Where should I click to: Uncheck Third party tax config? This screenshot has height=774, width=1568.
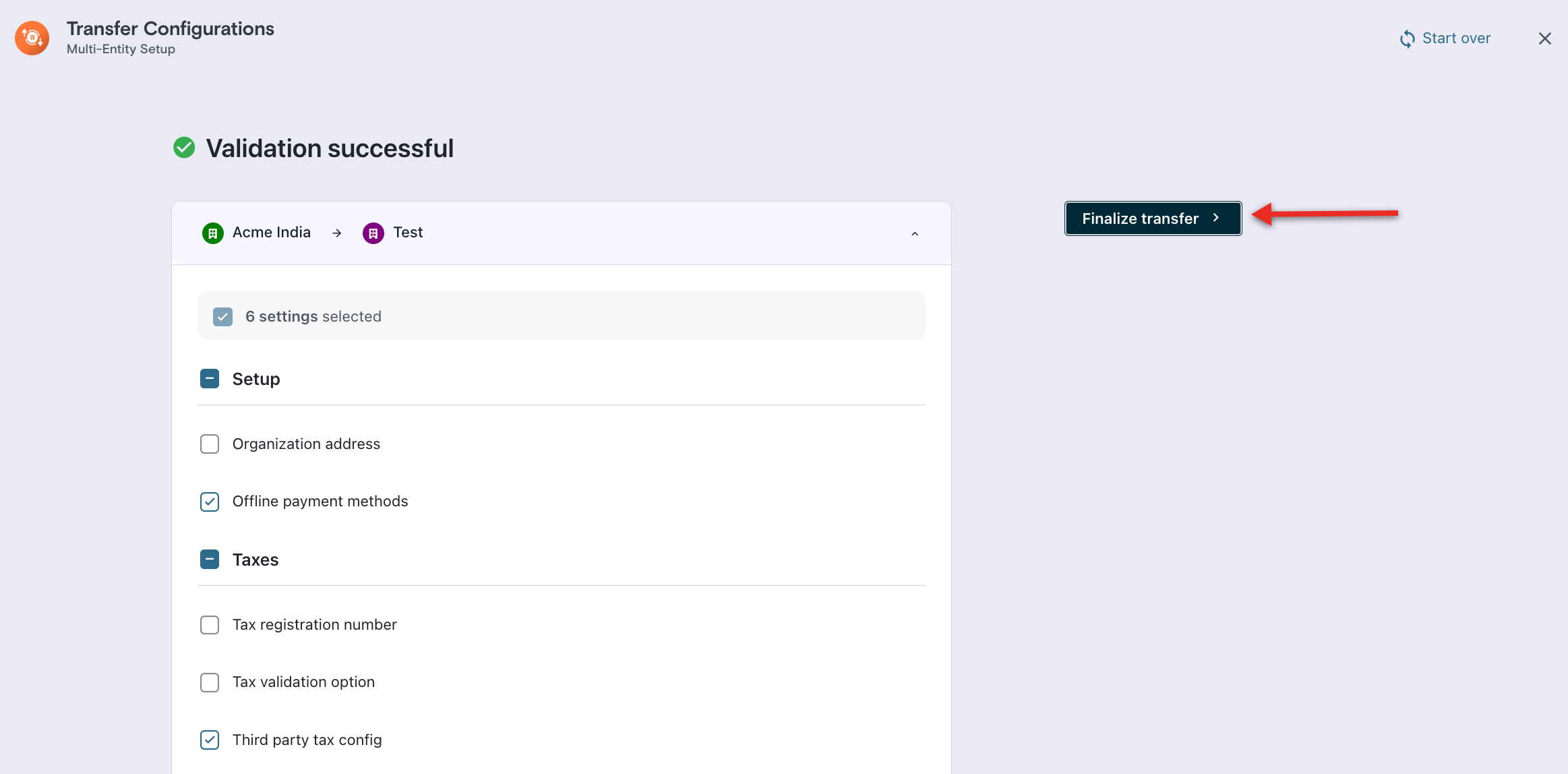point(210,740)
